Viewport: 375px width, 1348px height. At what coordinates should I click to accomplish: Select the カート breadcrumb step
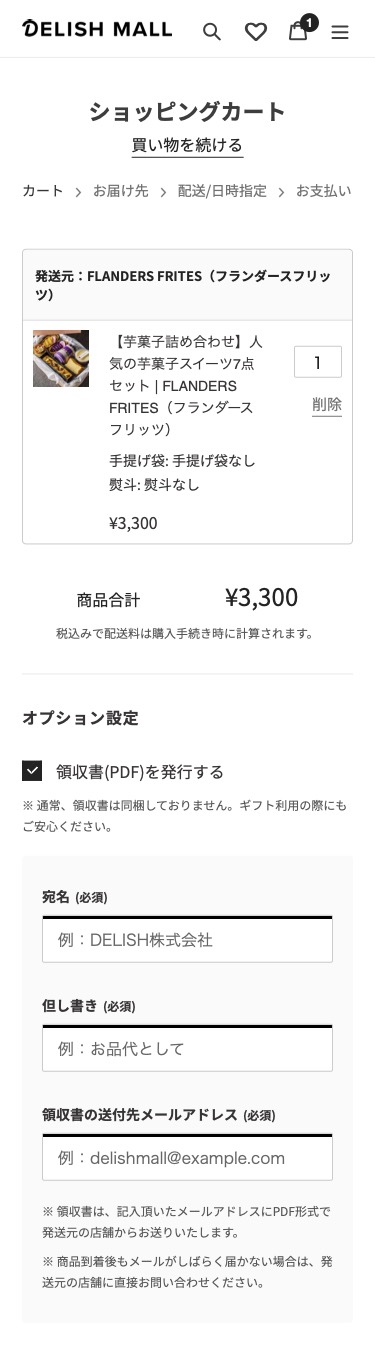click(x=43, y=190)
